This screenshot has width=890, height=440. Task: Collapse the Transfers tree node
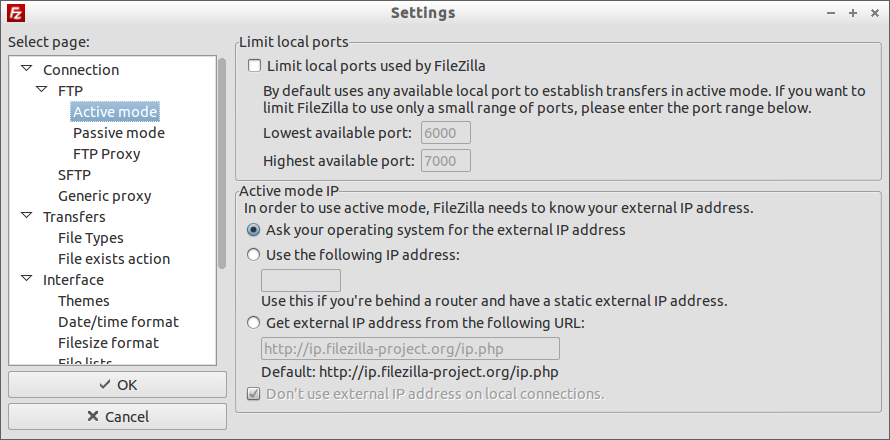[x=27, y=215]
